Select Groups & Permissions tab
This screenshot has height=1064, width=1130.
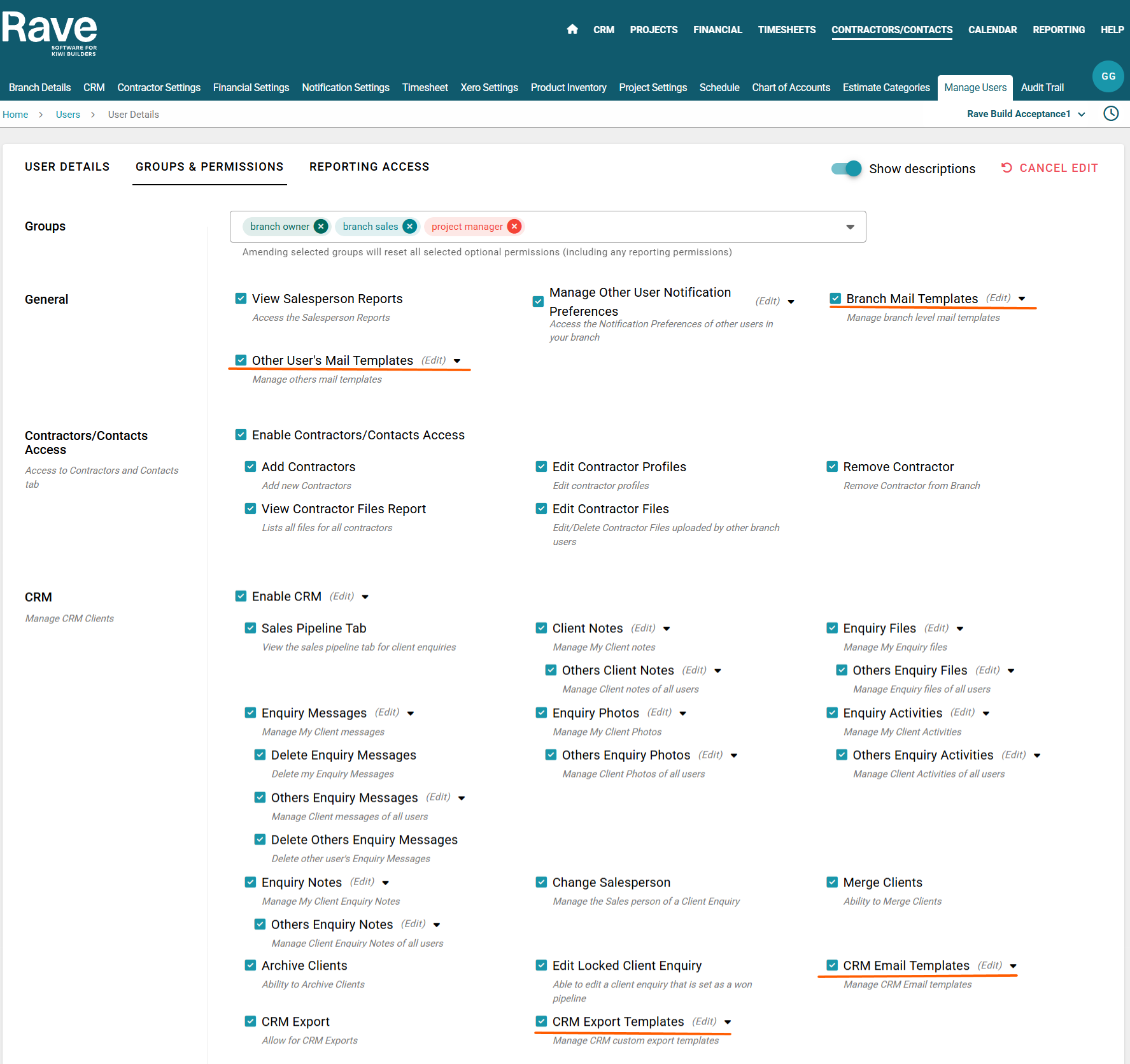pyautogui.click(x=209, y=167)
